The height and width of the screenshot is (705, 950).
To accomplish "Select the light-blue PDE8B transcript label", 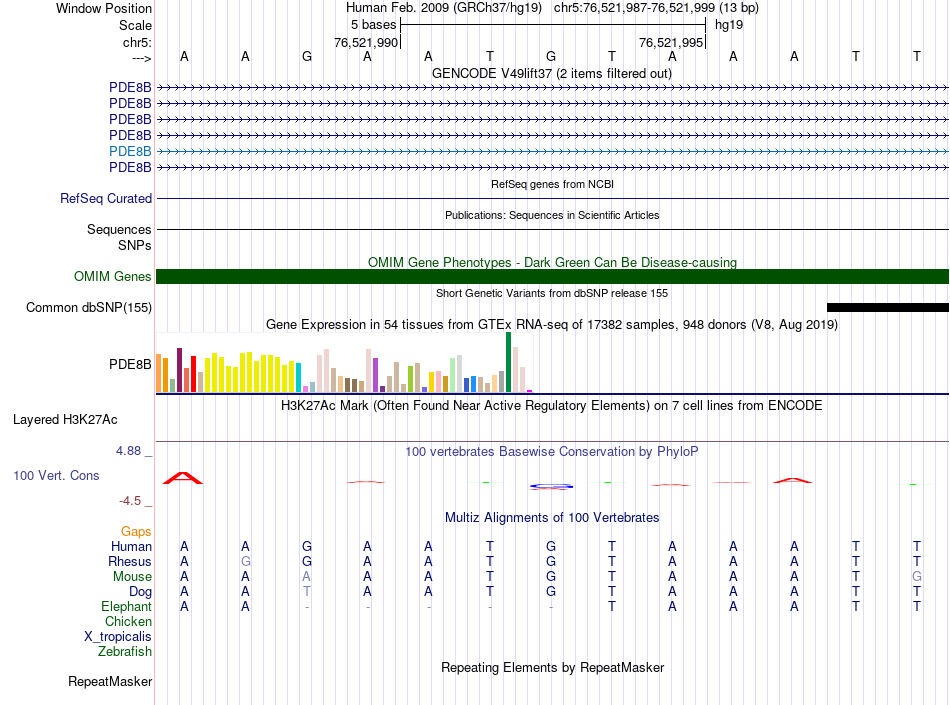I will (130, 151).
